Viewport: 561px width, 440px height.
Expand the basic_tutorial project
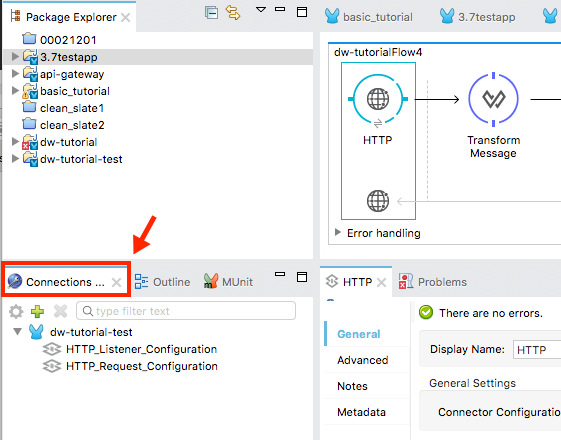click(x=15, y=91)
